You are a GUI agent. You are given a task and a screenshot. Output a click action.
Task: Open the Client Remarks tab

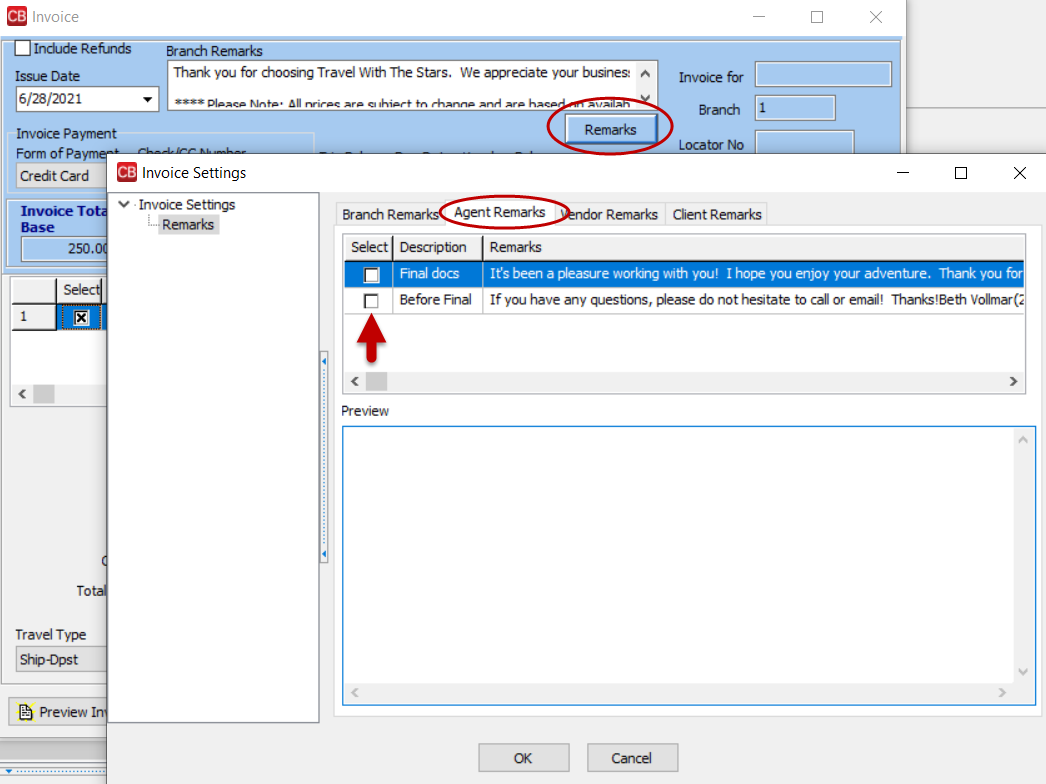click(x=716, y=214)
